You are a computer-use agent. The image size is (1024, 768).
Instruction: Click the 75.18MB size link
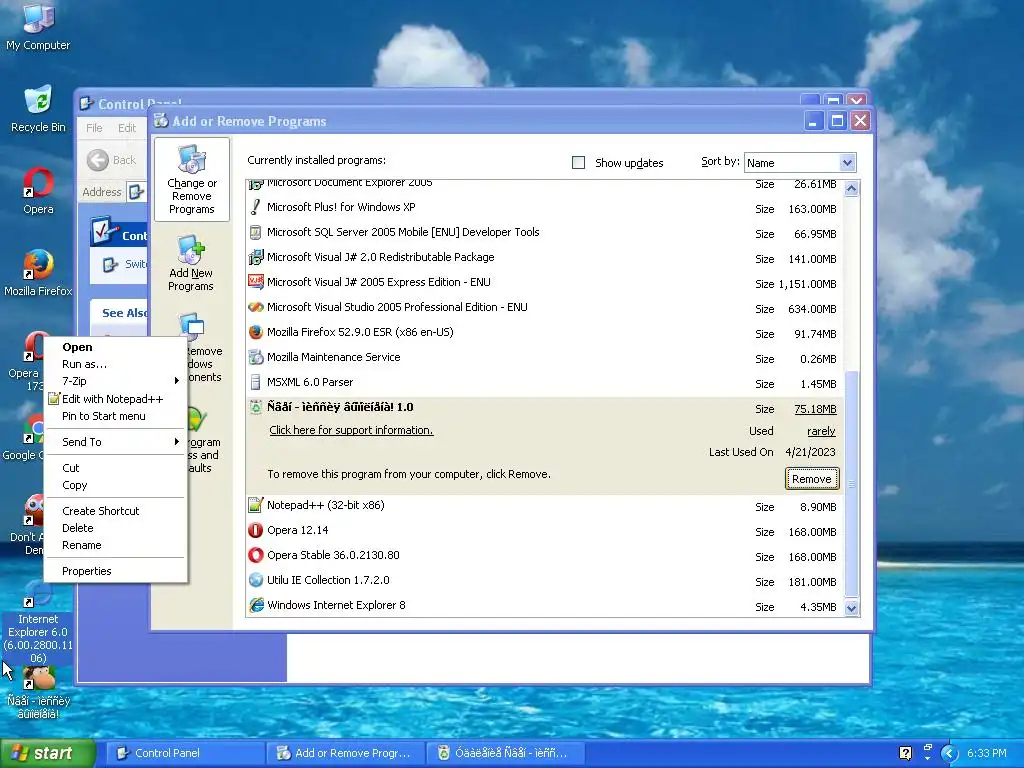coord(815,409)
